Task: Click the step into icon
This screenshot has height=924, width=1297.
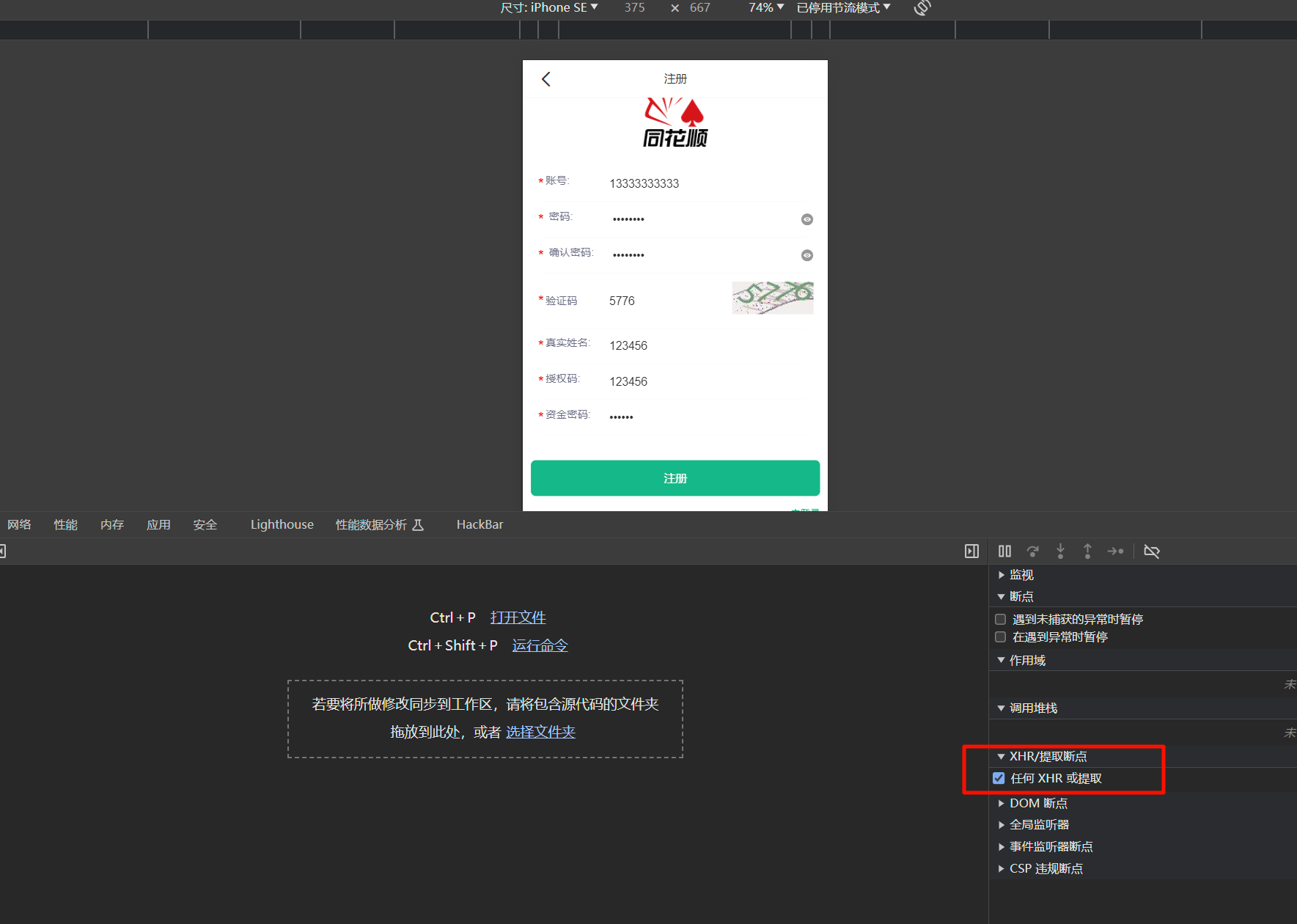Action: tap(1060, 551)
